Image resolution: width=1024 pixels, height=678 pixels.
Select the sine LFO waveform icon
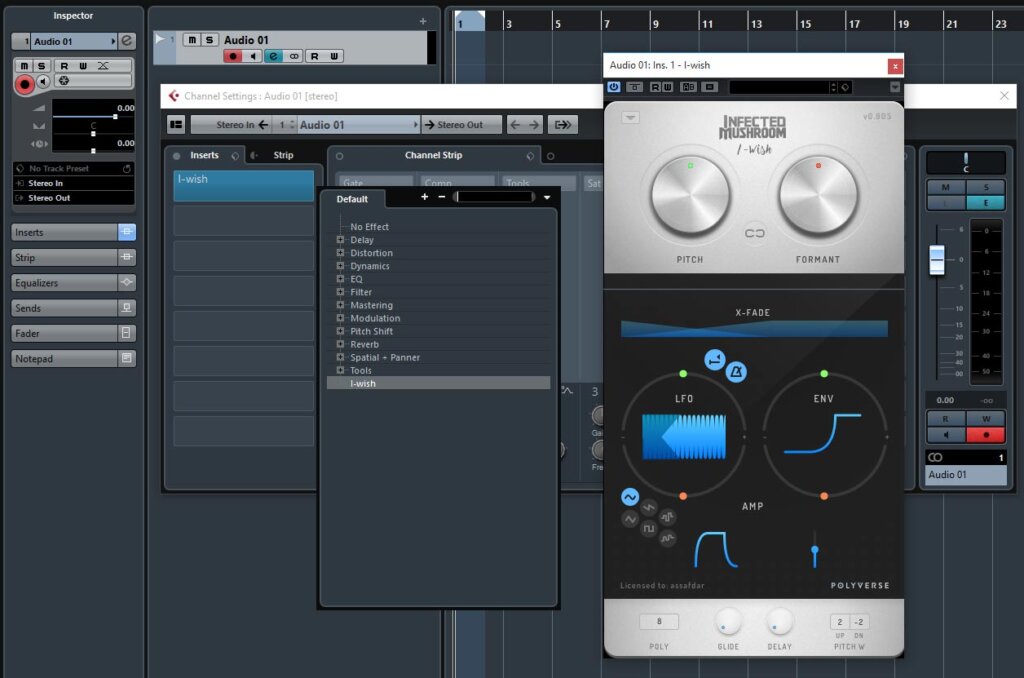(630, 496)
